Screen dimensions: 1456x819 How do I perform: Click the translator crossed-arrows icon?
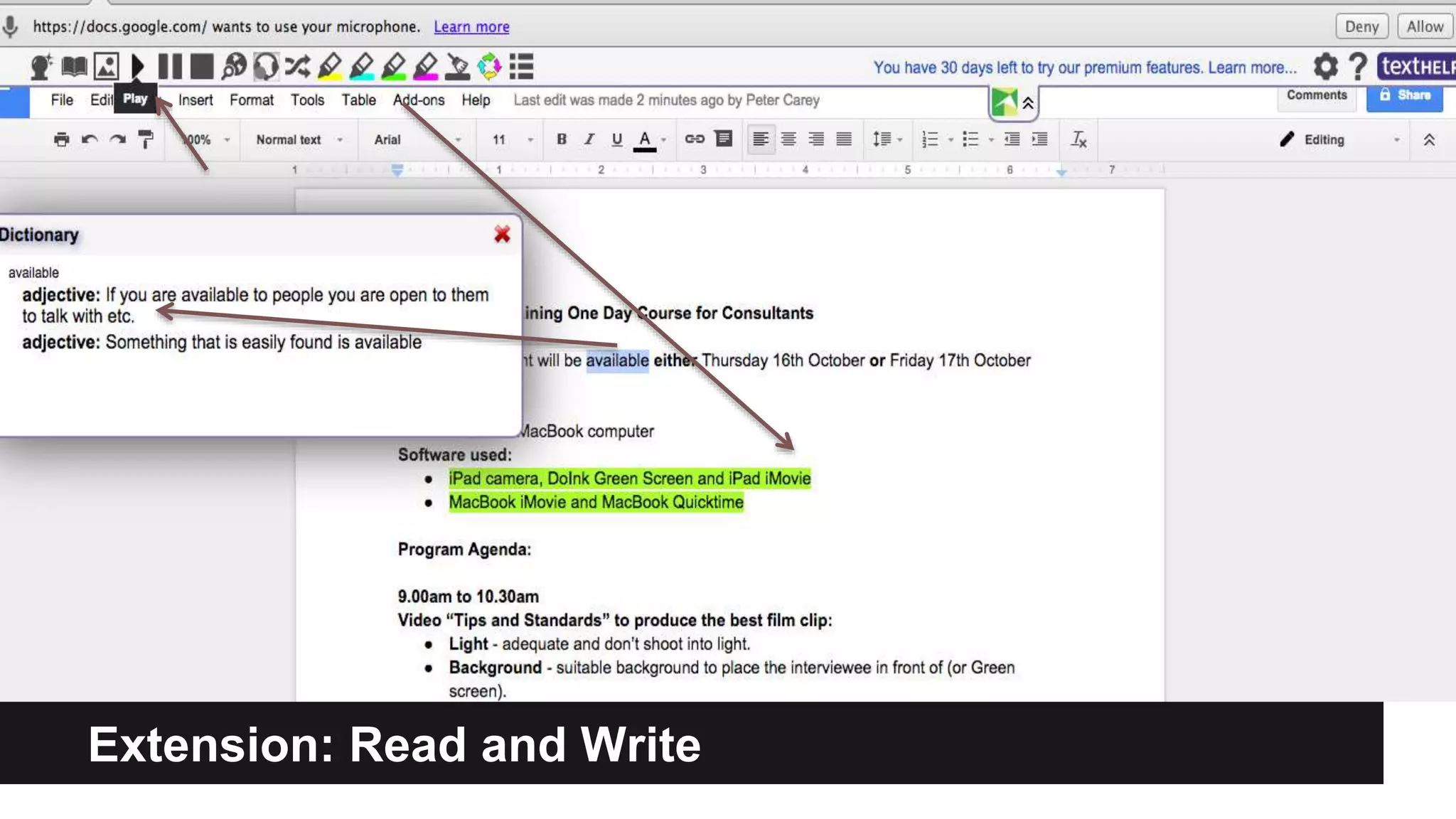[x=298, y=67]
